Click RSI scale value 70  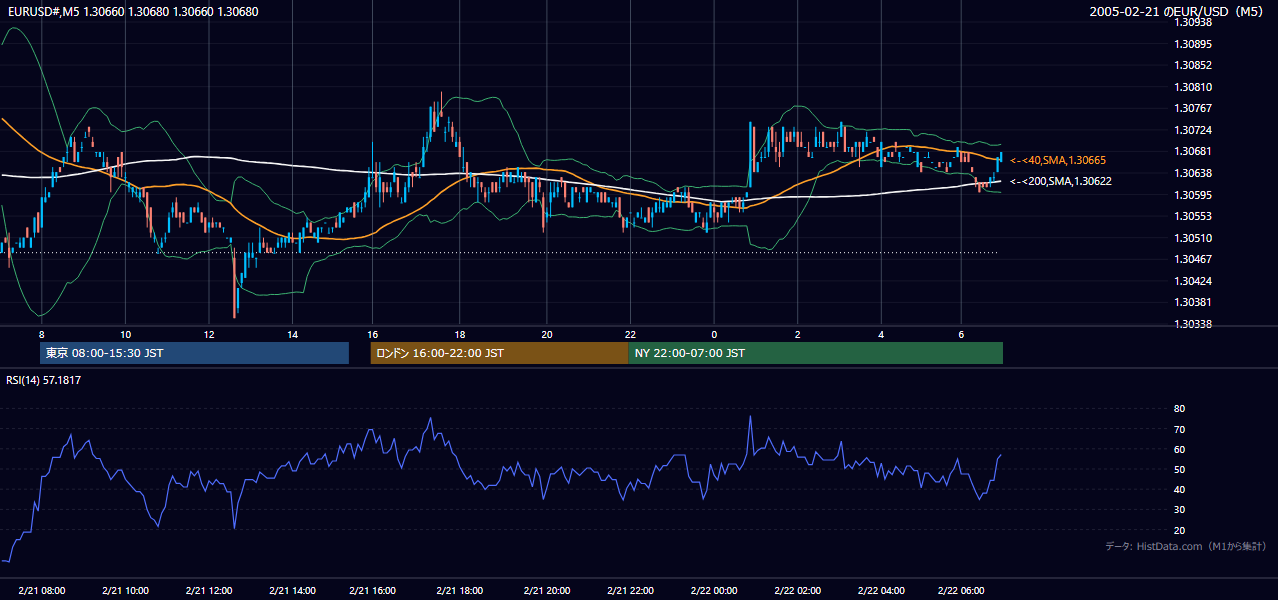1179,429
